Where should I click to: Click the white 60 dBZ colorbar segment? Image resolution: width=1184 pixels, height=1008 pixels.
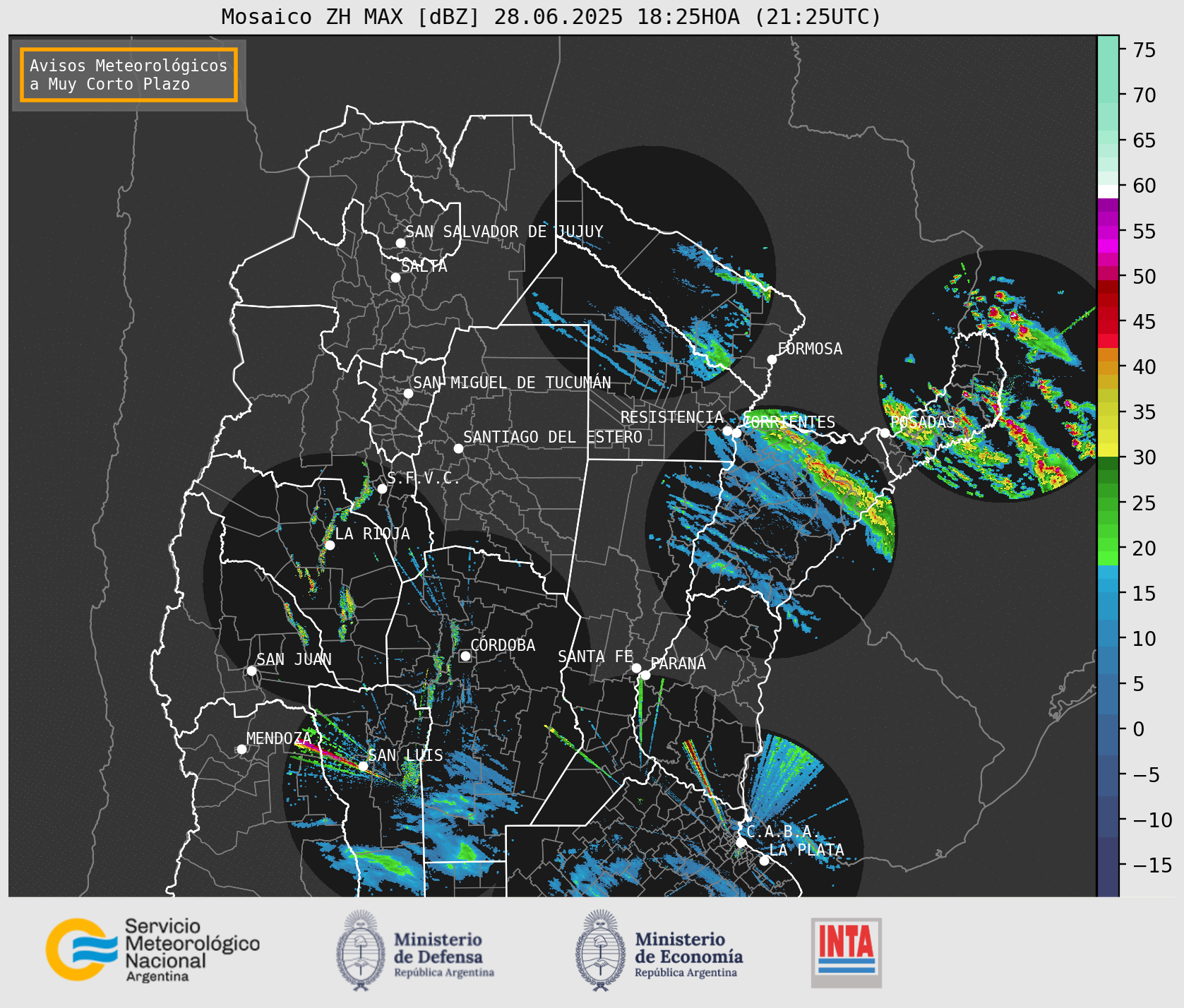pos(1108,191)
